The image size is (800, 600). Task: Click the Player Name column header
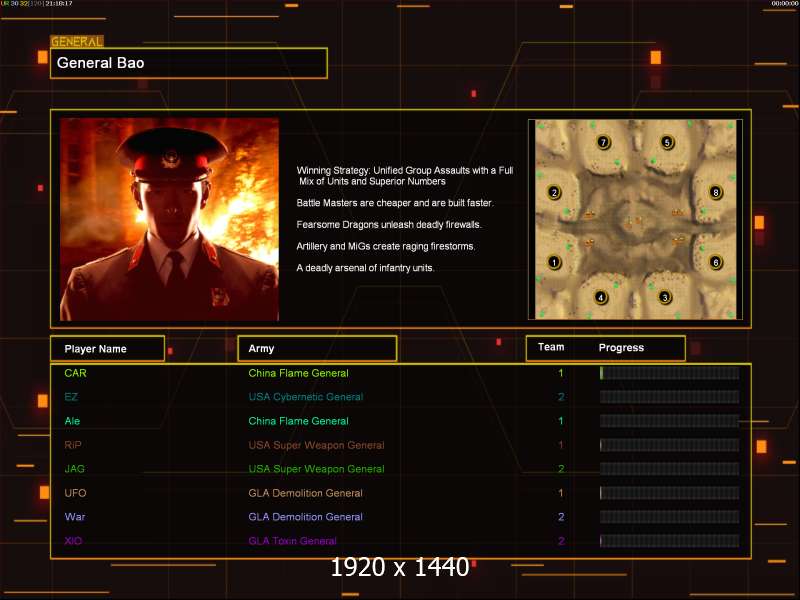point(108,349)
